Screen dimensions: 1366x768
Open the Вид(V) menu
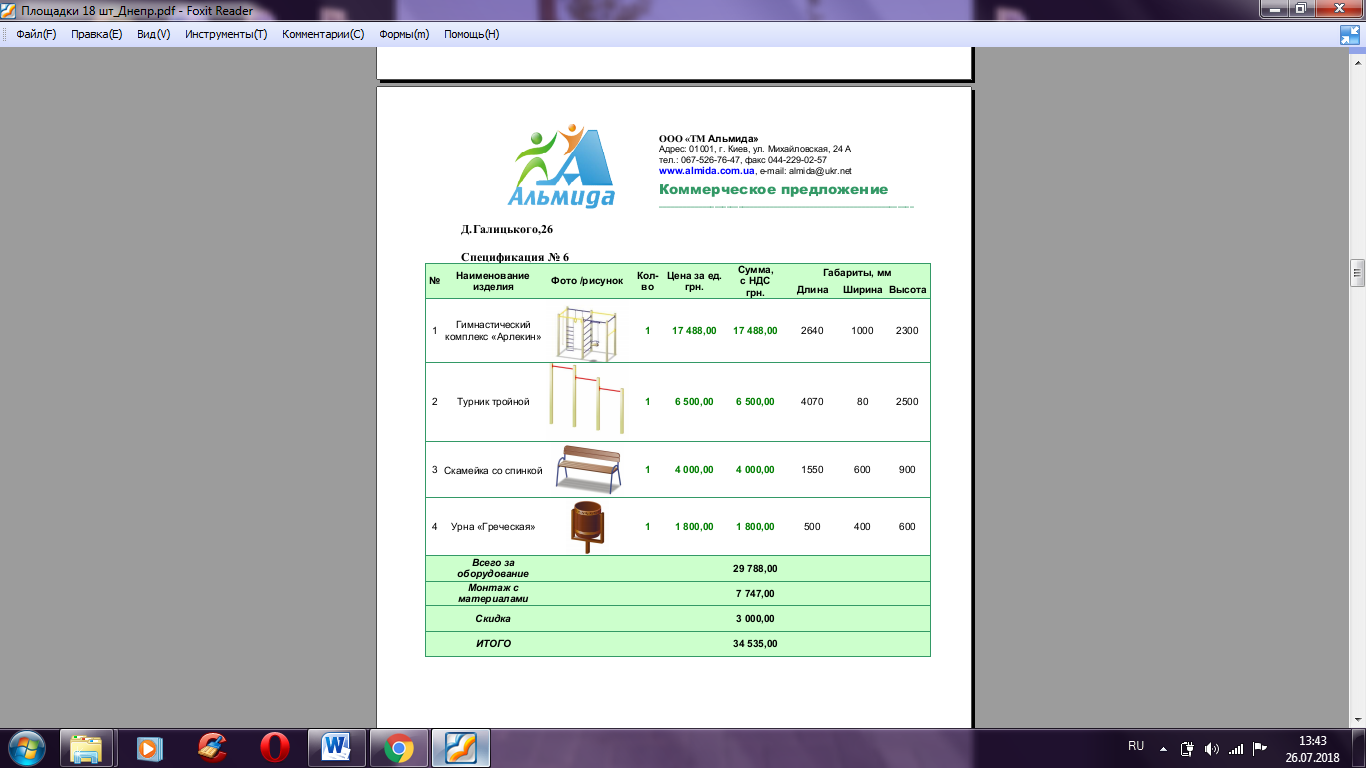pyautogui.click(x=153, y=34)
